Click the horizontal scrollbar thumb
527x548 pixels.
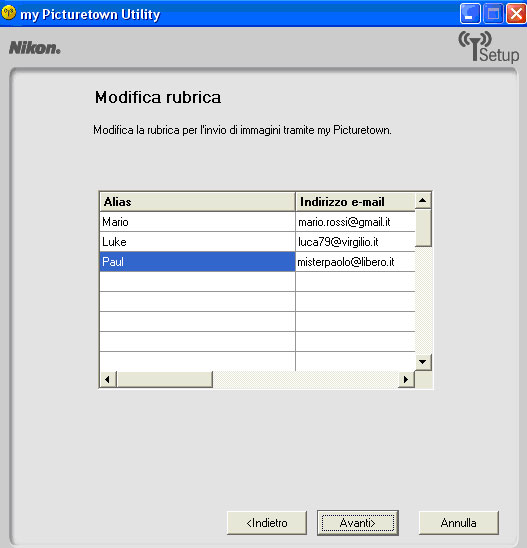[165, 380]
